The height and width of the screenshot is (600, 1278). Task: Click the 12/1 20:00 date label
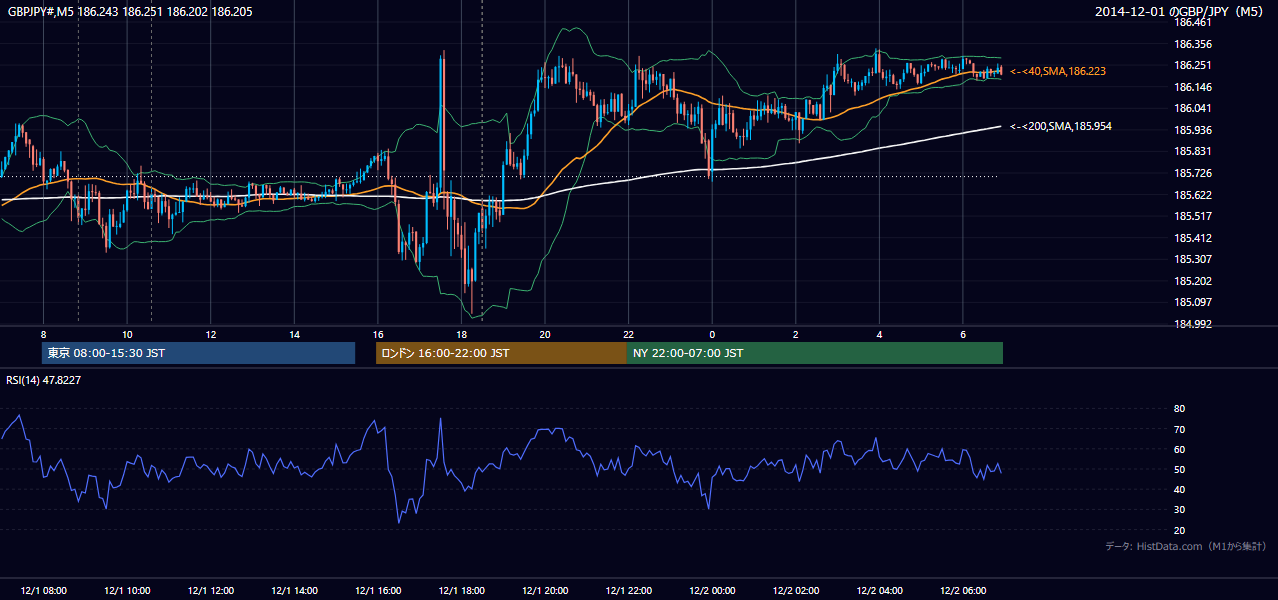545,590
